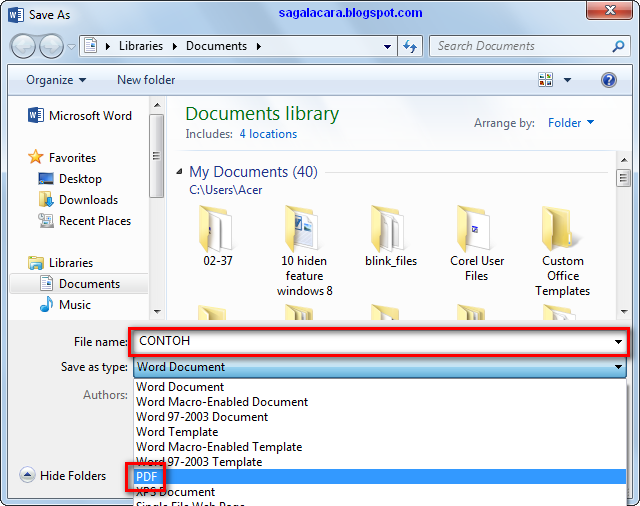Close the Save As dialog
The height and width of the screenshot is (506, 640).
(x=610, y=10)
